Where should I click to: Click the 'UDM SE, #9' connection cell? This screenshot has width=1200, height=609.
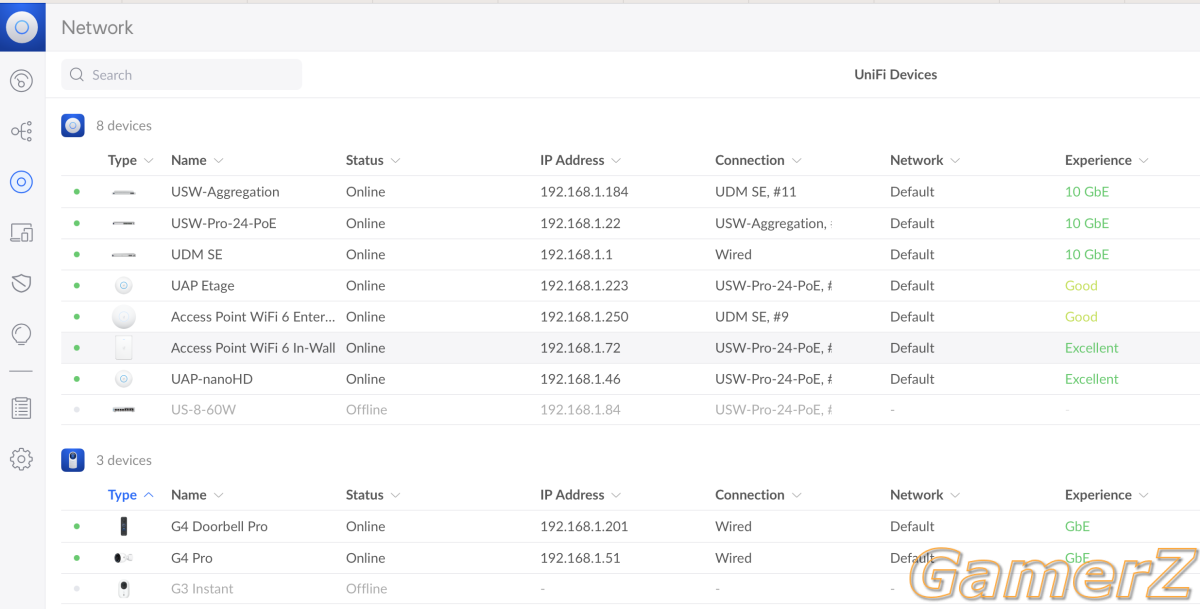pyautogui.click(x=752, y=317)
